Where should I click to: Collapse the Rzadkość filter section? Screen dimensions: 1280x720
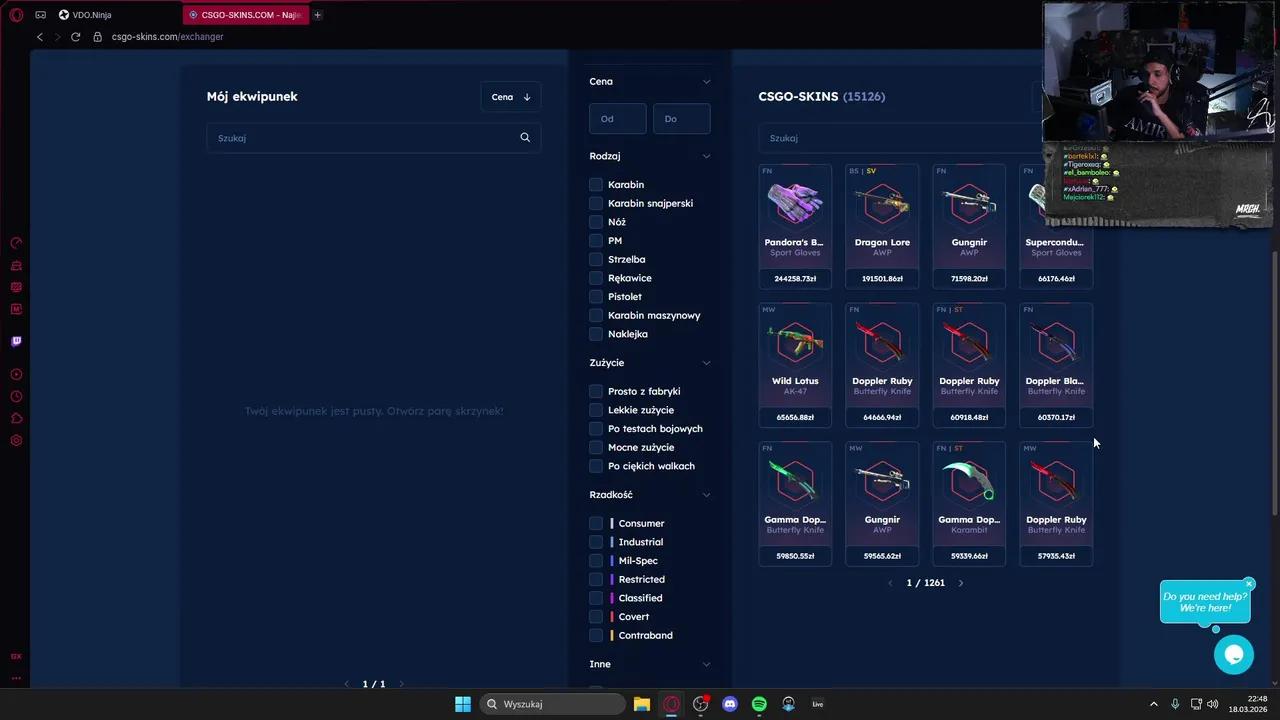pos(706,495)
